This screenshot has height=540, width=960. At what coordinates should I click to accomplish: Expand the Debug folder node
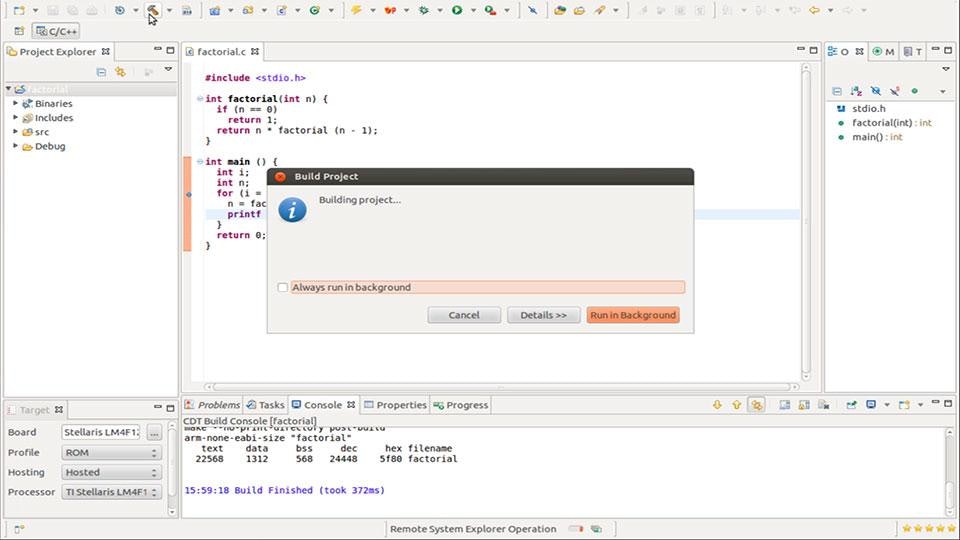(15, 146)
